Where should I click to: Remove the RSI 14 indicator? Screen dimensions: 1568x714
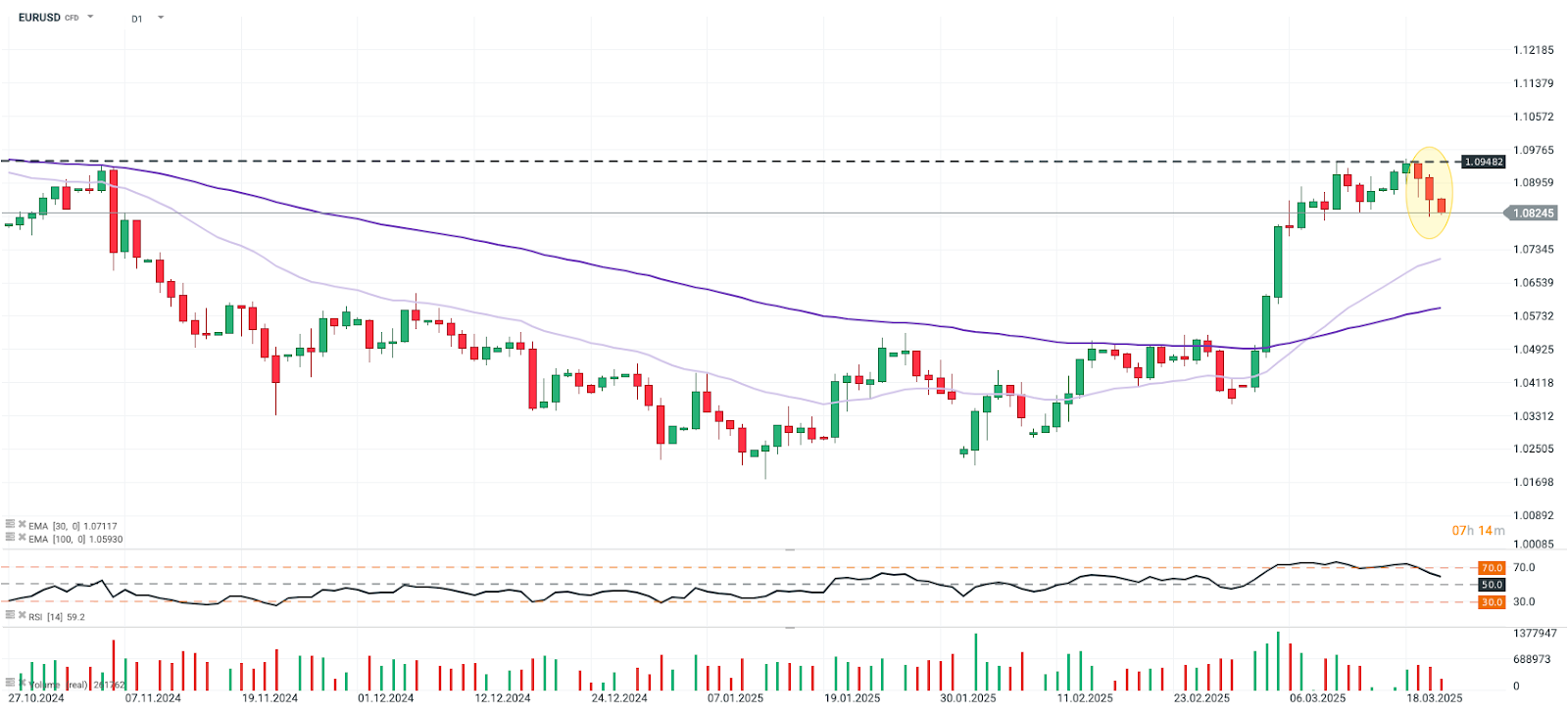point(22,615)
